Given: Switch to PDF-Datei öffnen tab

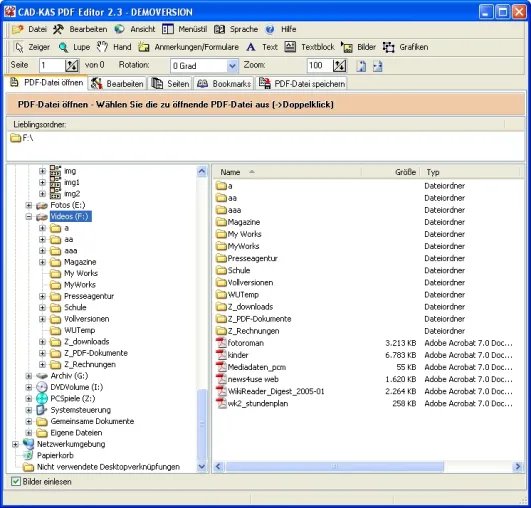Looking at the screenshot, I should (x=46, y=83).
